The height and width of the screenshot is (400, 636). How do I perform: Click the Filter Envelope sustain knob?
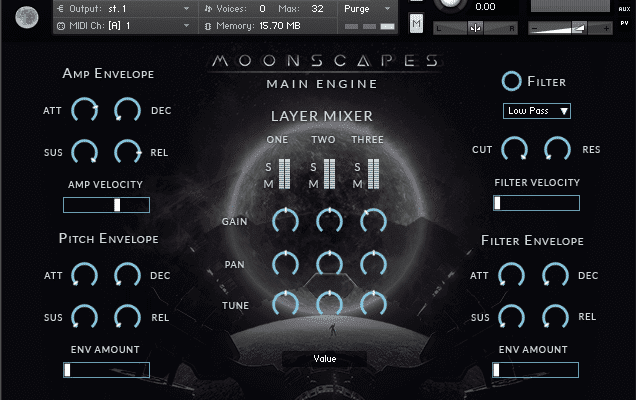(512, 316)
